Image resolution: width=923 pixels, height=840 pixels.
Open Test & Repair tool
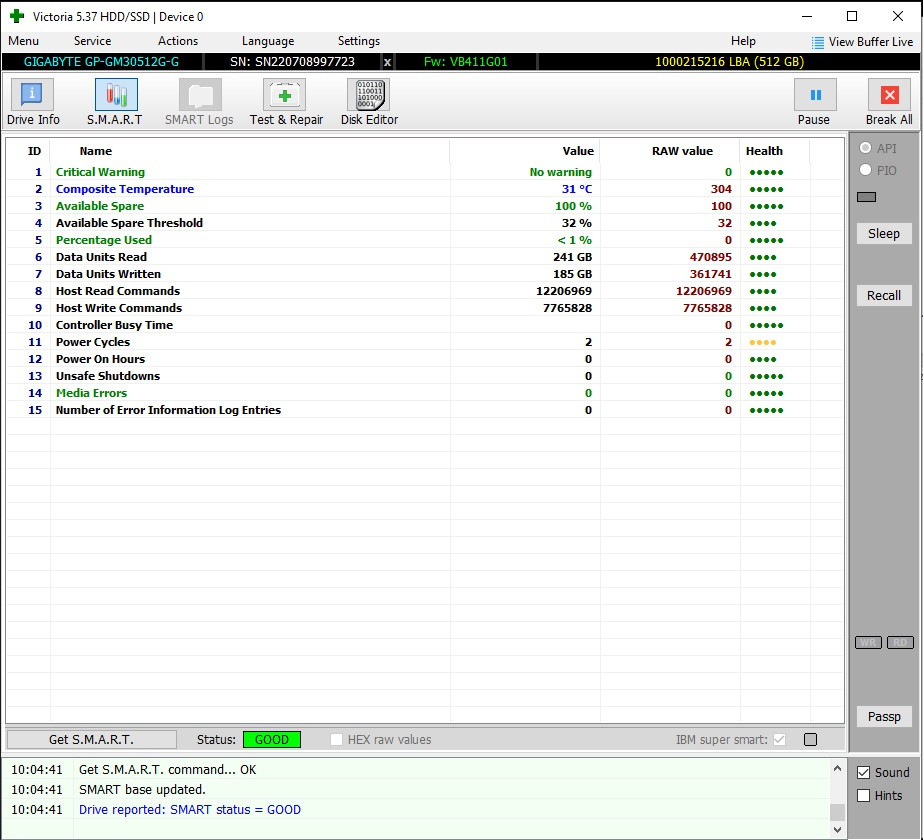pyautogui.click(x=286, y=103)
